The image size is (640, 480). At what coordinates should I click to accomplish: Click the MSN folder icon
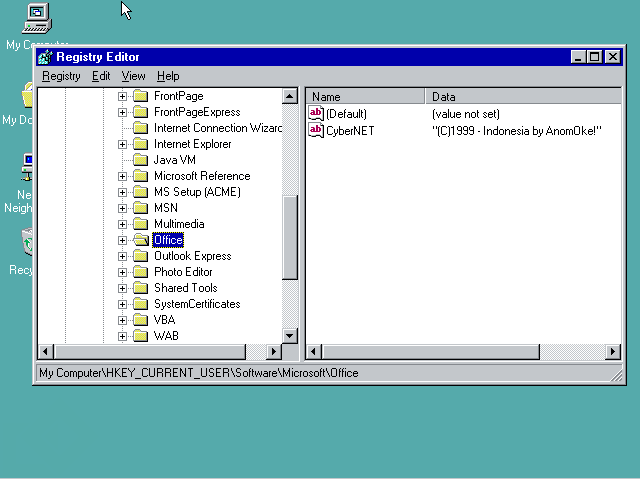140,208
